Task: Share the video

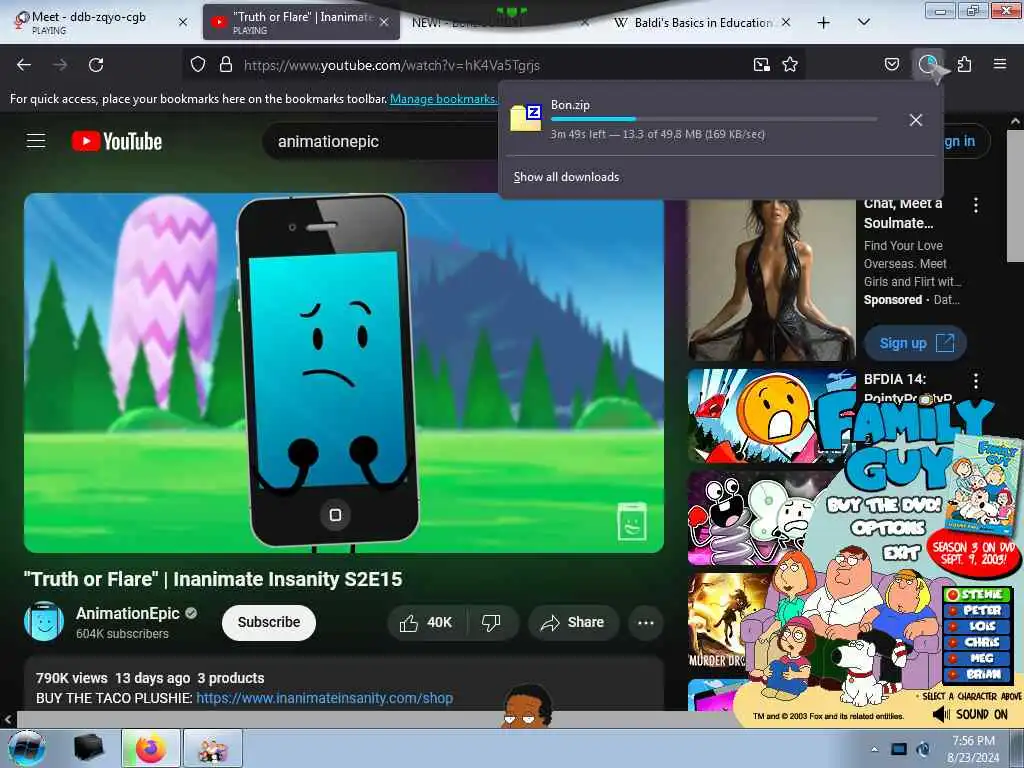Action: pyautogui.click(x=573, y=622)
